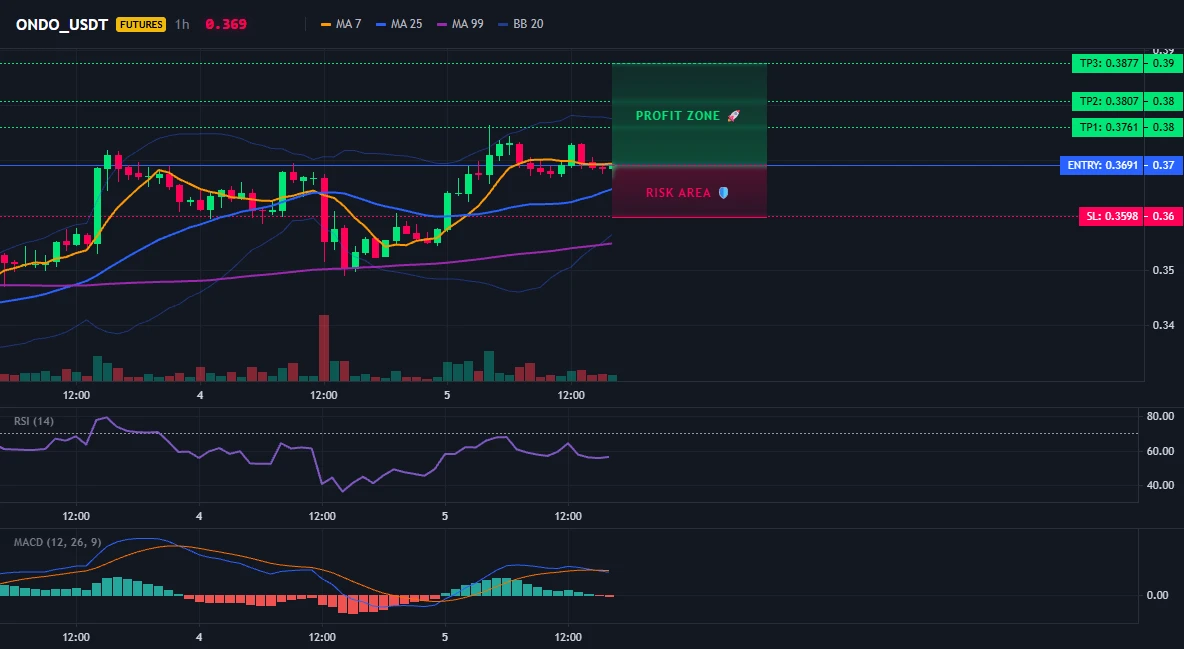Click the TP3: 0.3877 price label
This screenshot has height=649, width=1184.
(1108, 63)
